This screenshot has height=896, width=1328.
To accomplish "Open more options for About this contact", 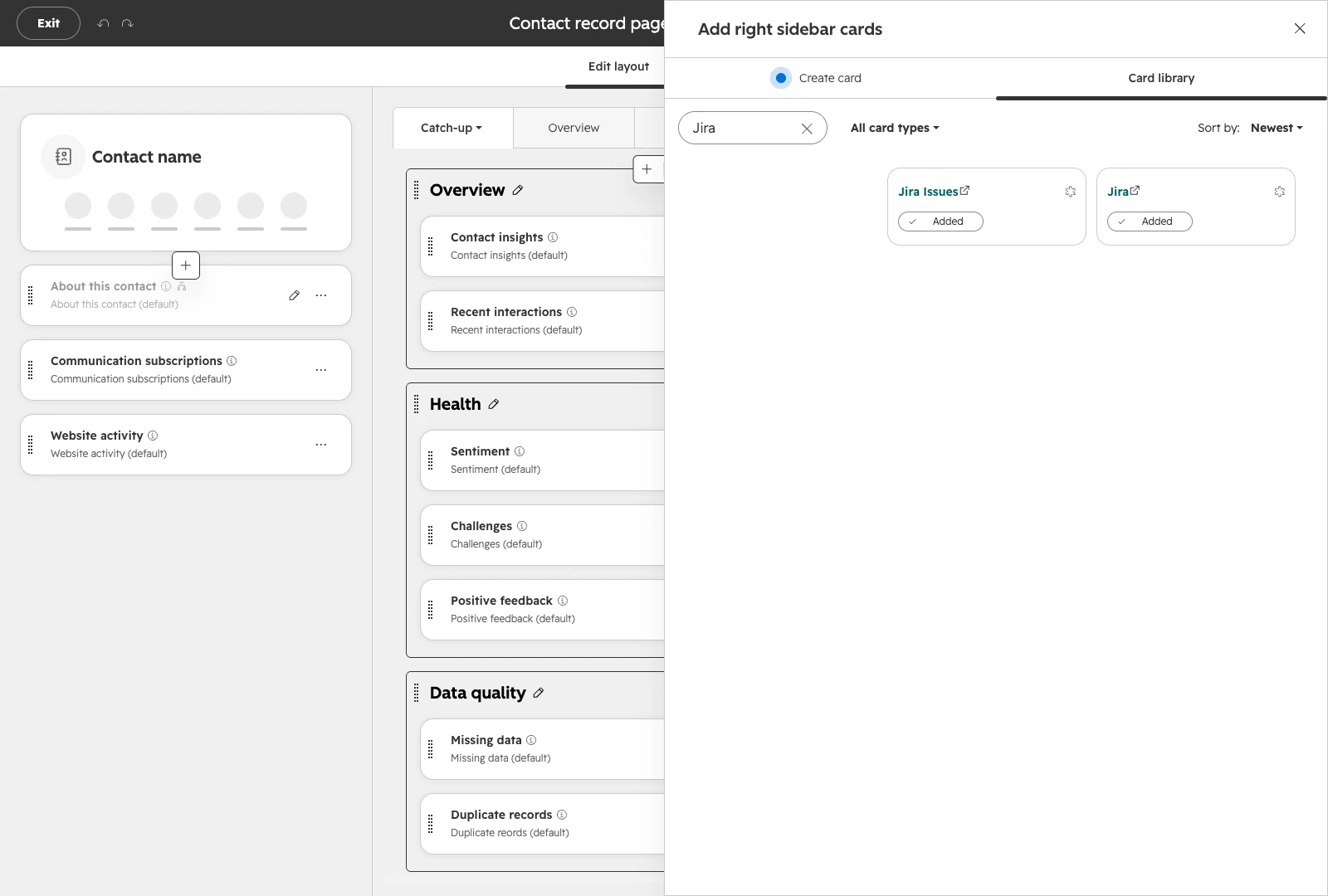I will tap(321, 295).
